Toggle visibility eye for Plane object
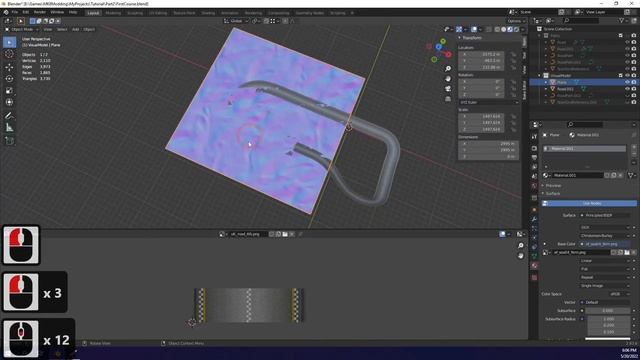 pyautogui.click(x=627, y=82)
